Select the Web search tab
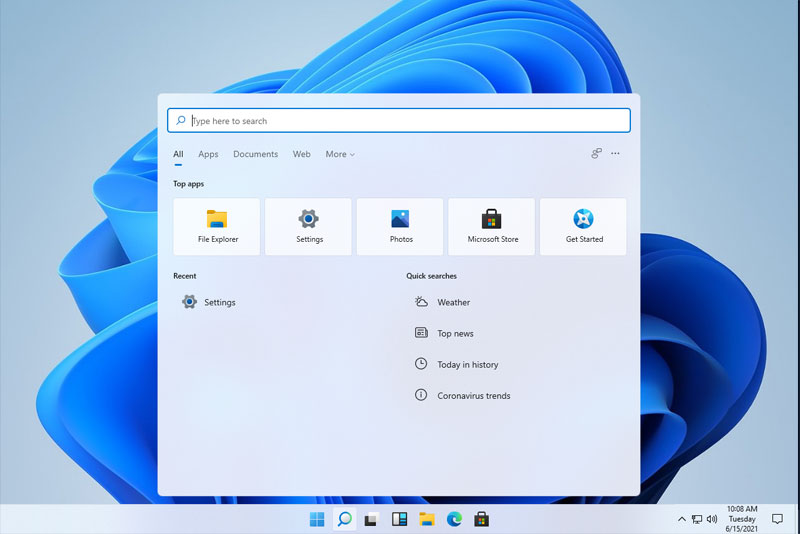 301,154
